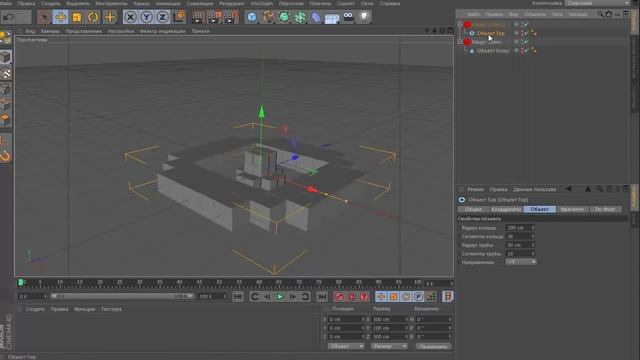Jump to the start of the animation
Screen dimensions: 640x360
coord(238,297)
